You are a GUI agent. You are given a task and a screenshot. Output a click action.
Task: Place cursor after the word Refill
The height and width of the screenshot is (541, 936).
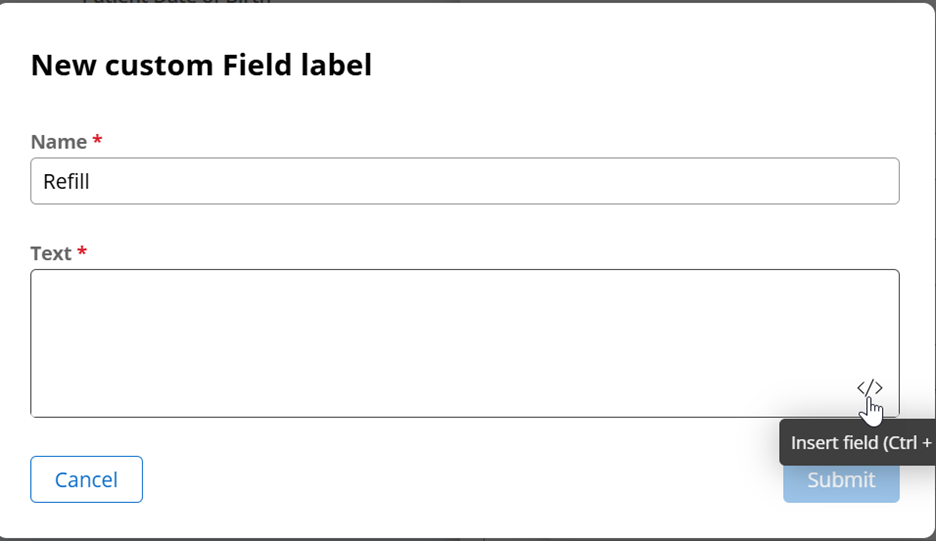pos(90,181)
